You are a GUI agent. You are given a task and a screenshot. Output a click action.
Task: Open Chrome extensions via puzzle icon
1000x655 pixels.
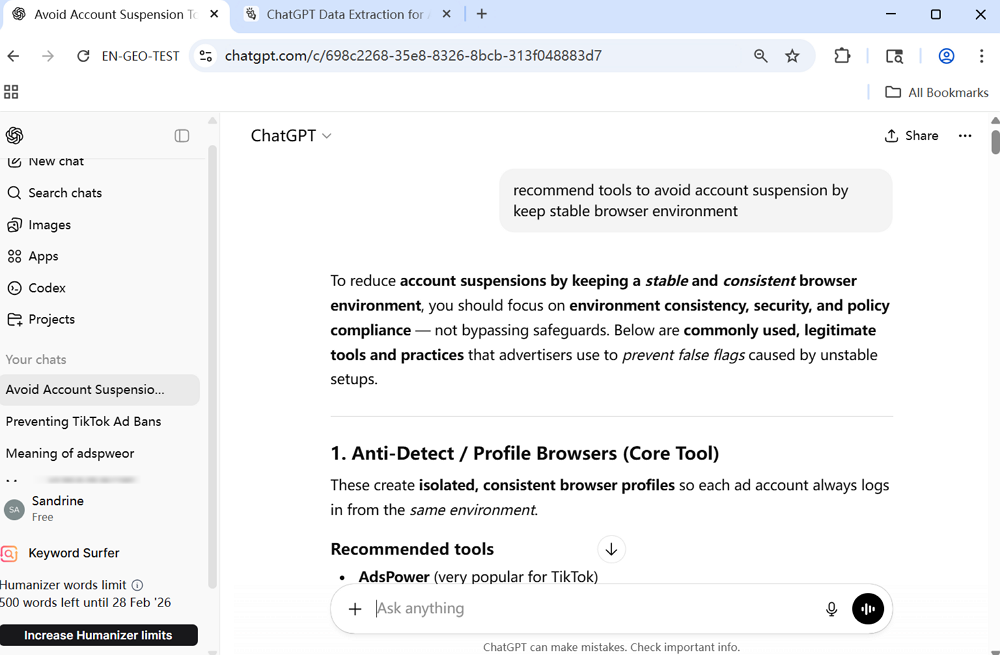tap(842, 56)
